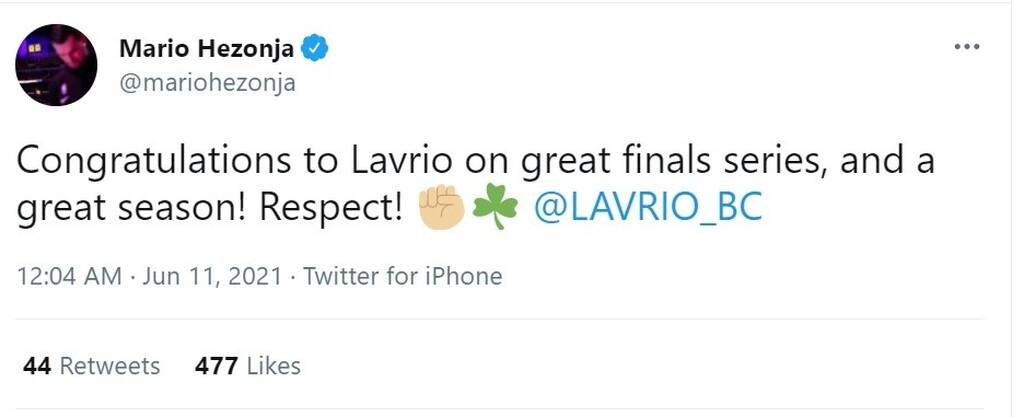The height and width of the screenshot is (417, 1024).
Task: Click Mario Hezonja's profile avatar
Action: [x=56, y=65]
